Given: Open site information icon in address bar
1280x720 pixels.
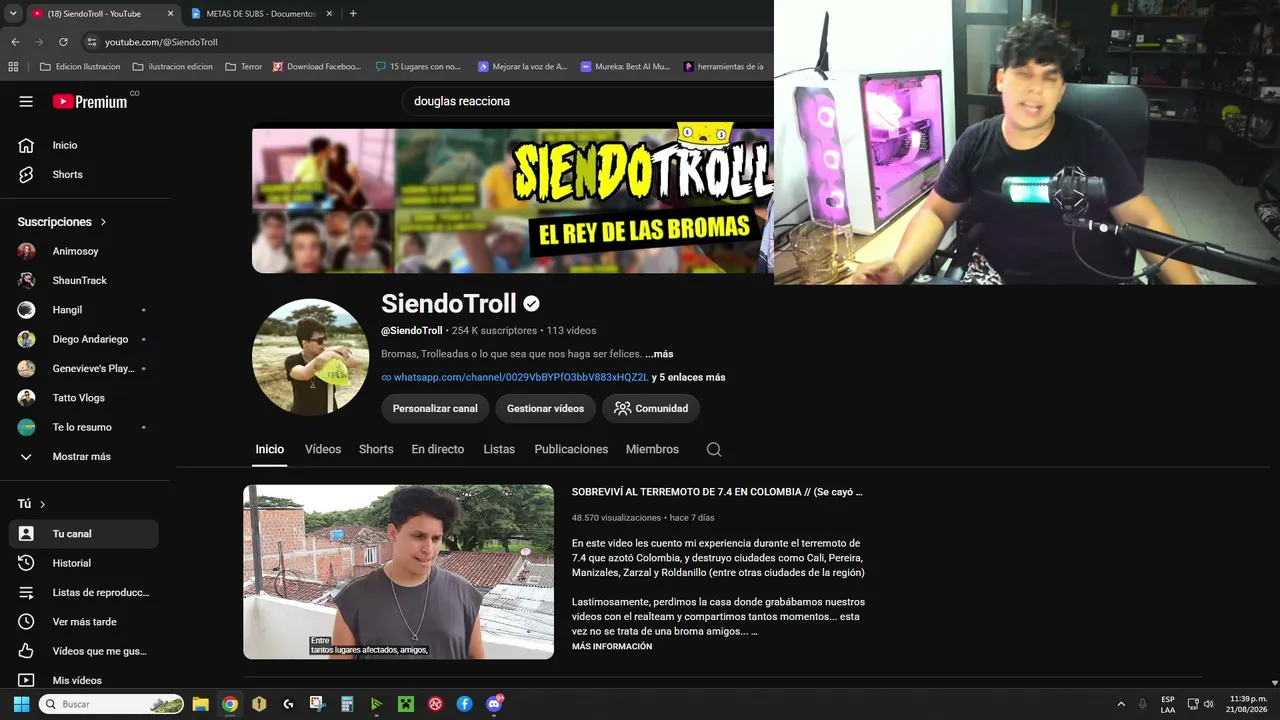Looking at the screenshot, I should pos(92,42).
